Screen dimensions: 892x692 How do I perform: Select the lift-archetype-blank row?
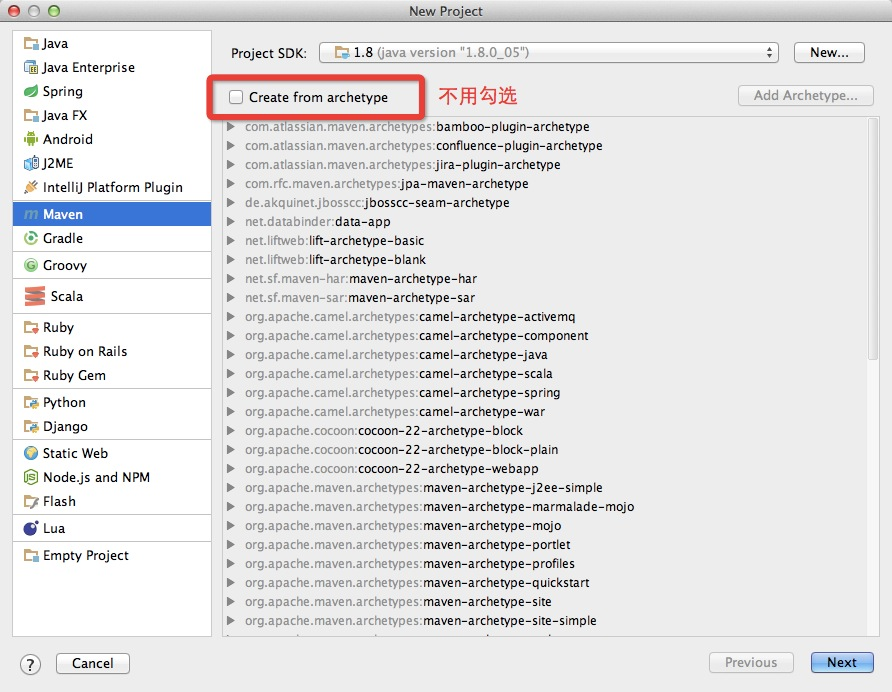click(546, 260)
